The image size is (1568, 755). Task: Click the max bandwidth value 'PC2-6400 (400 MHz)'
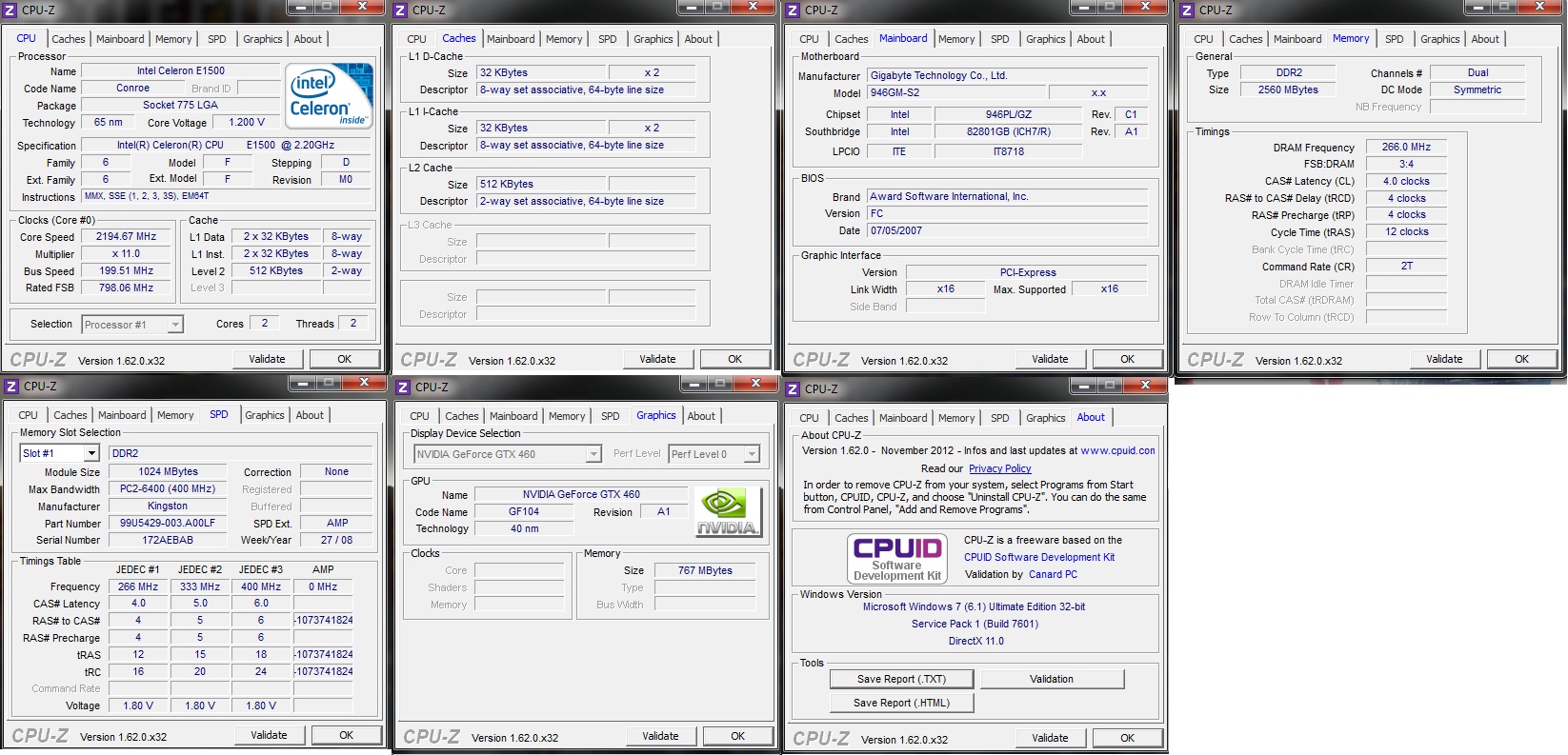pos(168,489)
